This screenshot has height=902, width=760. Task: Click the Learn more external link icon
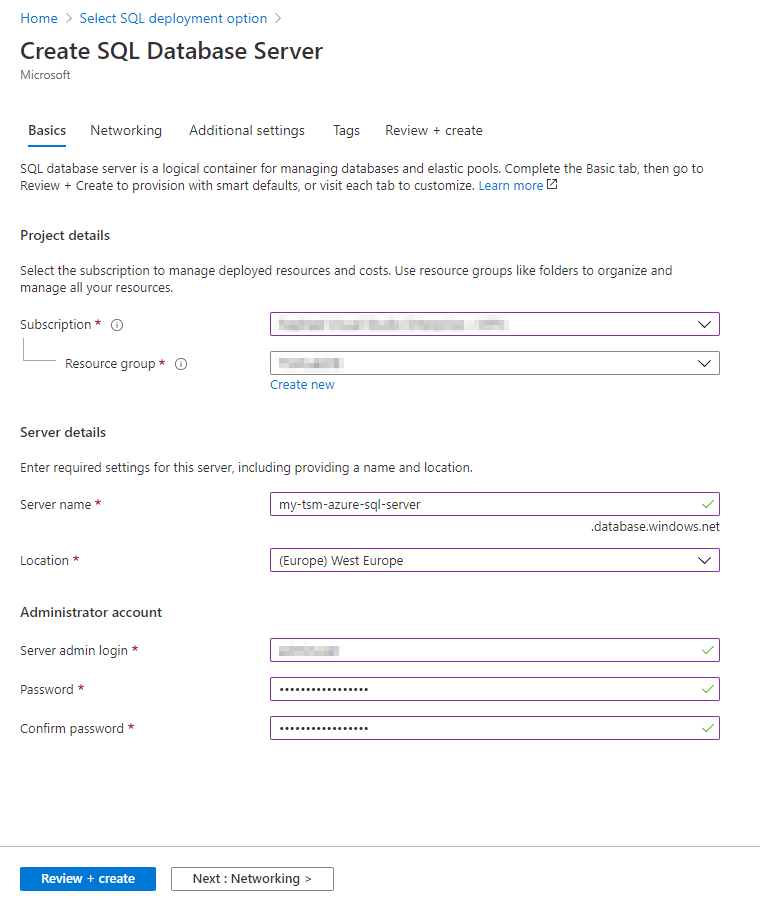click(x=552, y=185)
